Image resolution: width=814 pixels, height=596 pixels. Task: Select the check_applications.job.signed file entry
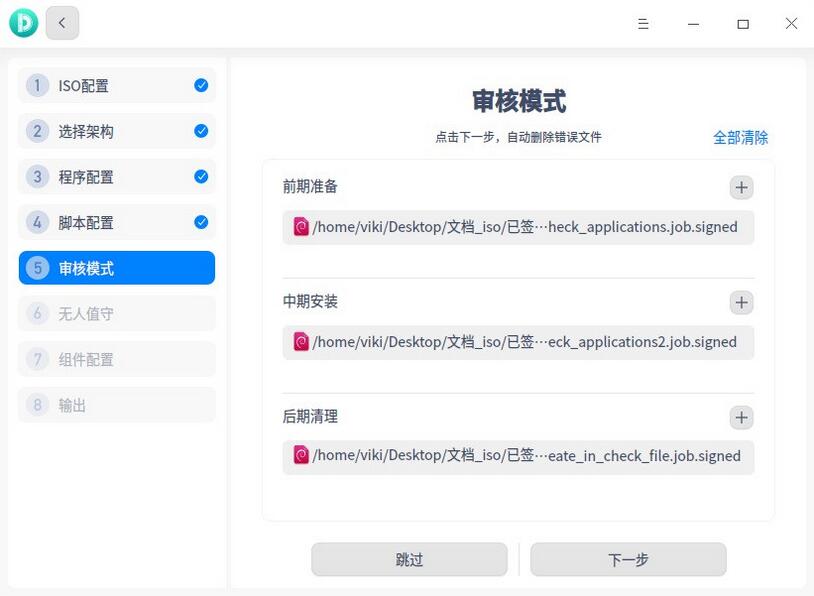517,227
